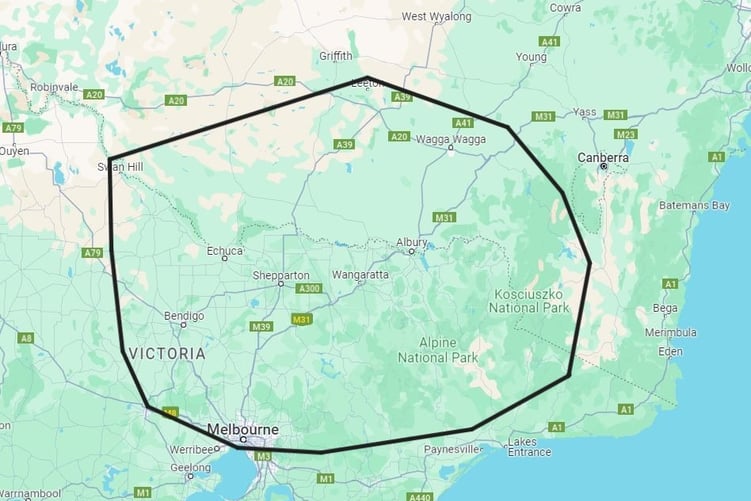The height and width of the screenshot is (501, 751).
Task: Select the Alpine National Park label
Action: pyautogui.click(x=438, y=350)
